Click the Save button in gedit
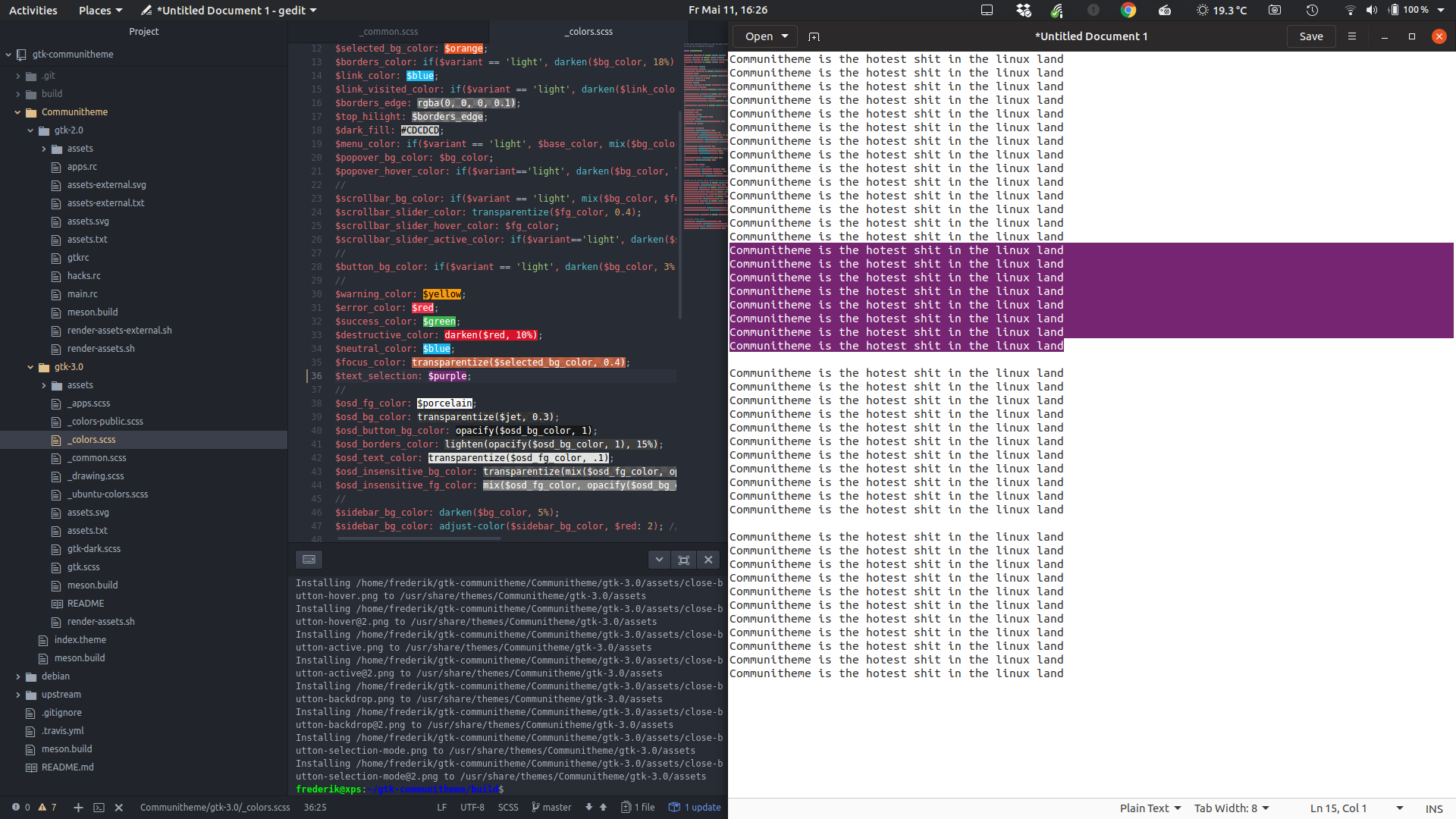 click(1311, 36)
